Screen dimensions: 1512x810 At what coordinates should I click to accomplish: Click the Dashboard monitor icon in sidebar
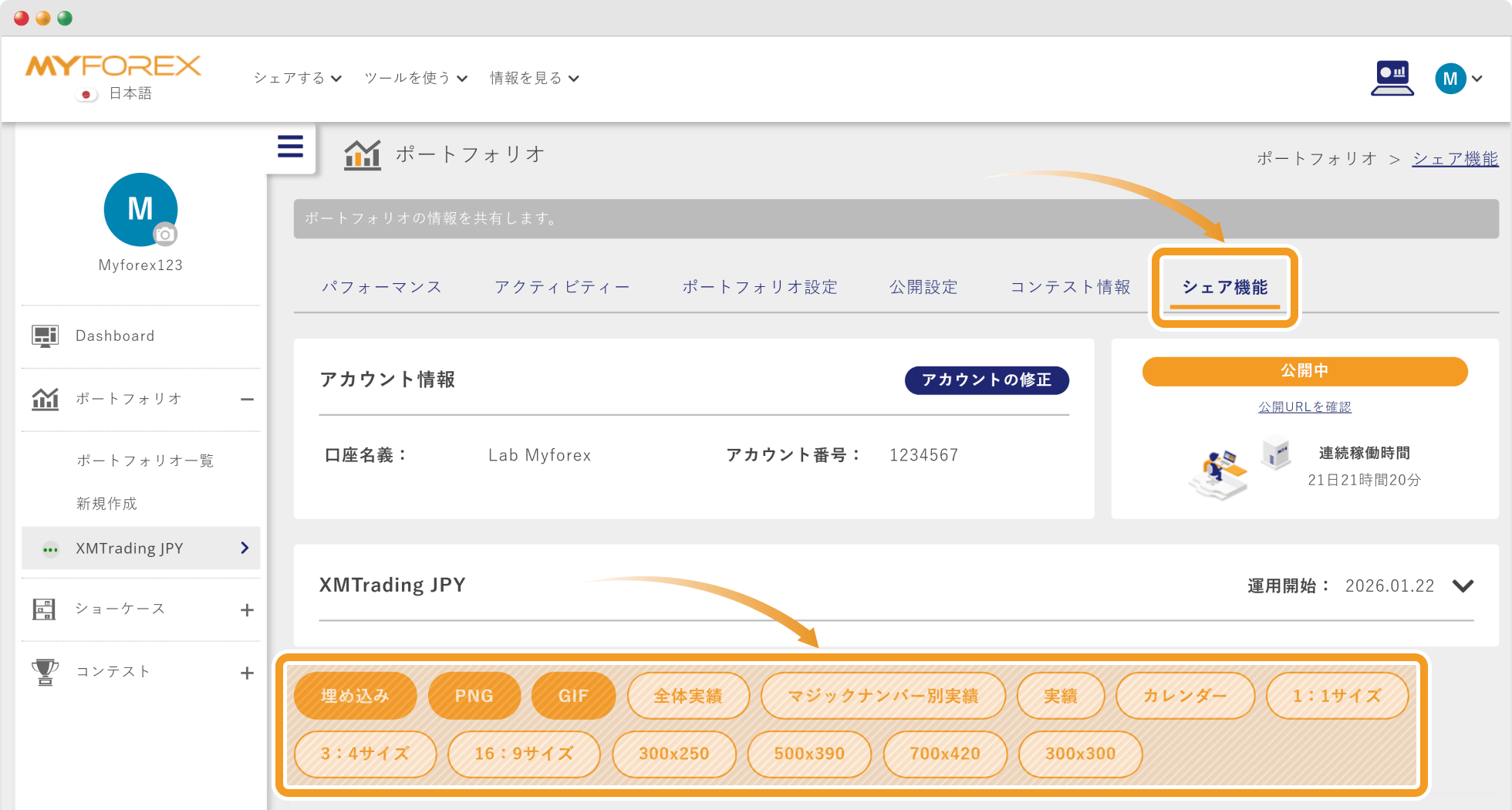pos(45,336)
